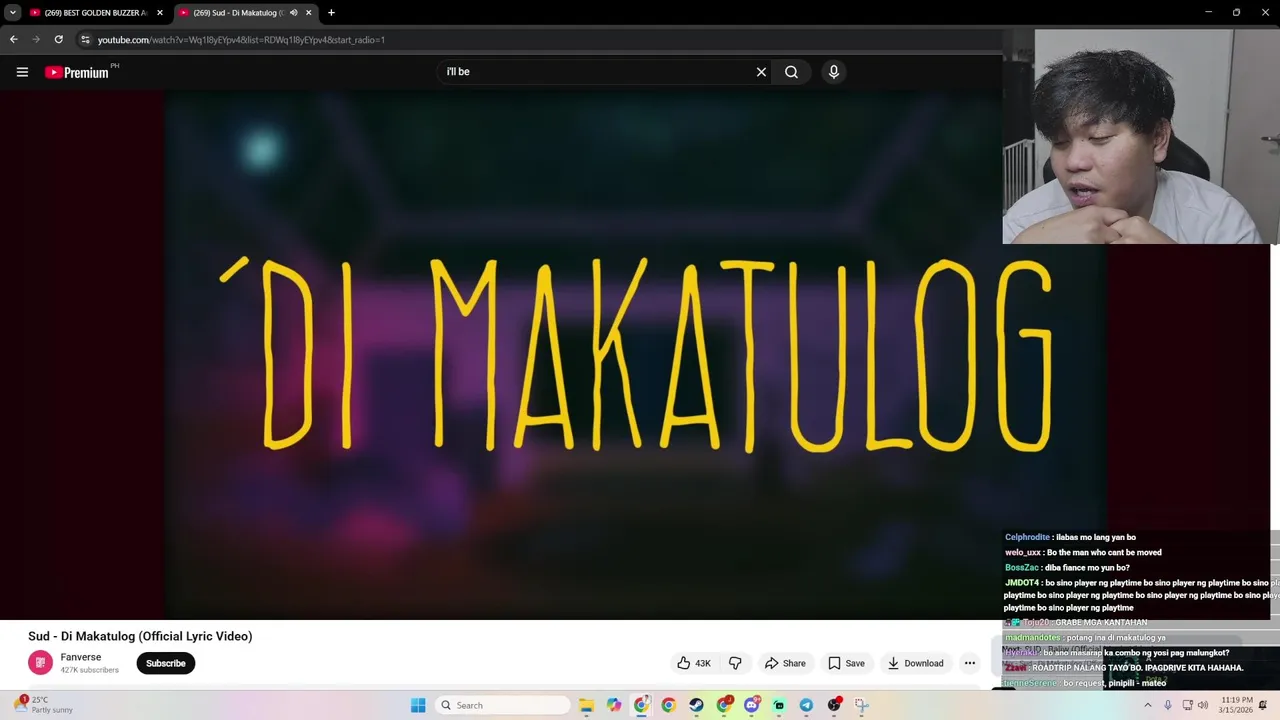Viewport: 1280px width, 720px height.
Task: Open the clock showing 11:19 PM
Action: click(x=1236, y=705)
